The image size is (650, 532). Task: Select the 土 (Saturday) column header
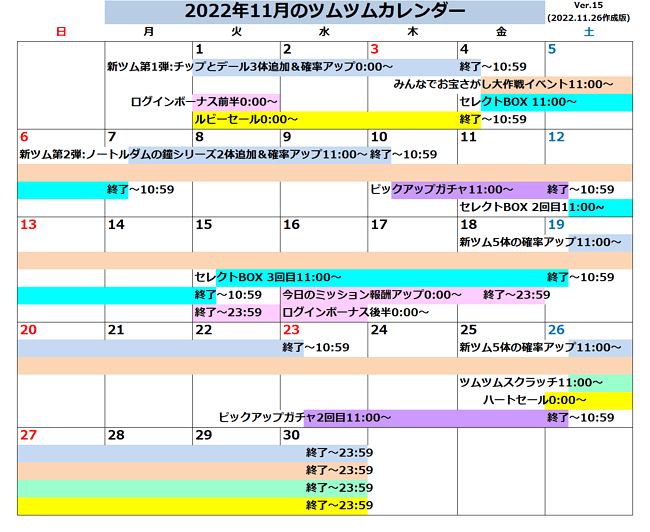tap(588, 33)
